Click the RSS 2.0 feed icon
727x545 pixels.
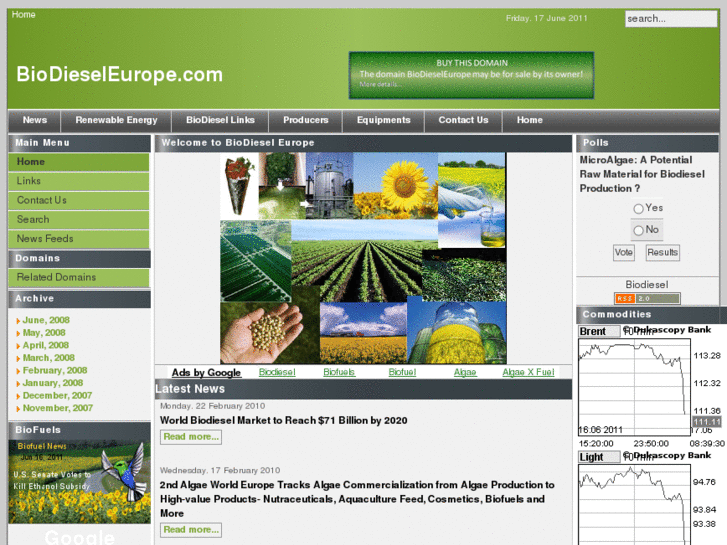coord(647,298)
